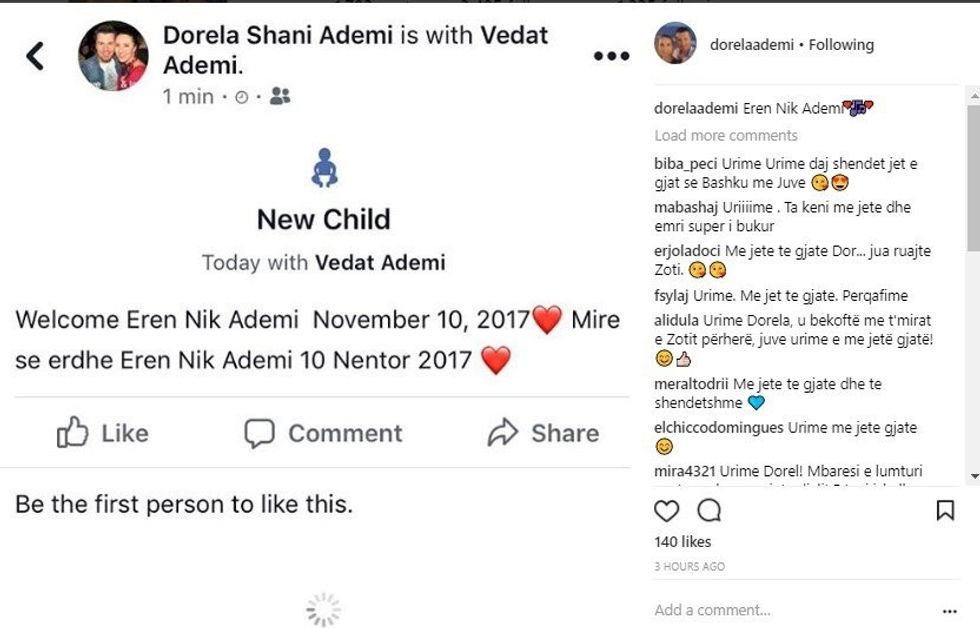Open the dorelaademi Instagram avatar
Viewport: 980px width, 628px height.
tap(675, 43)
